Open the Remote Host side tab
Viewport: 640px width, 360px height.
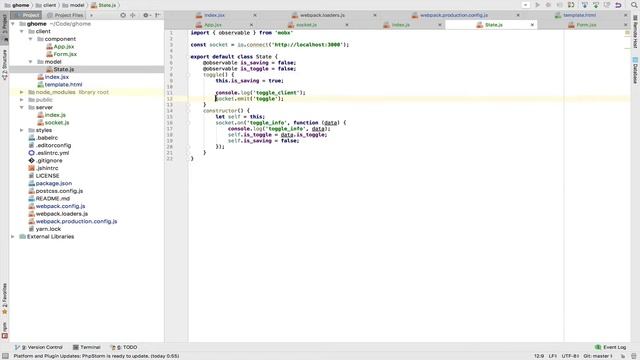pos(635,31)
